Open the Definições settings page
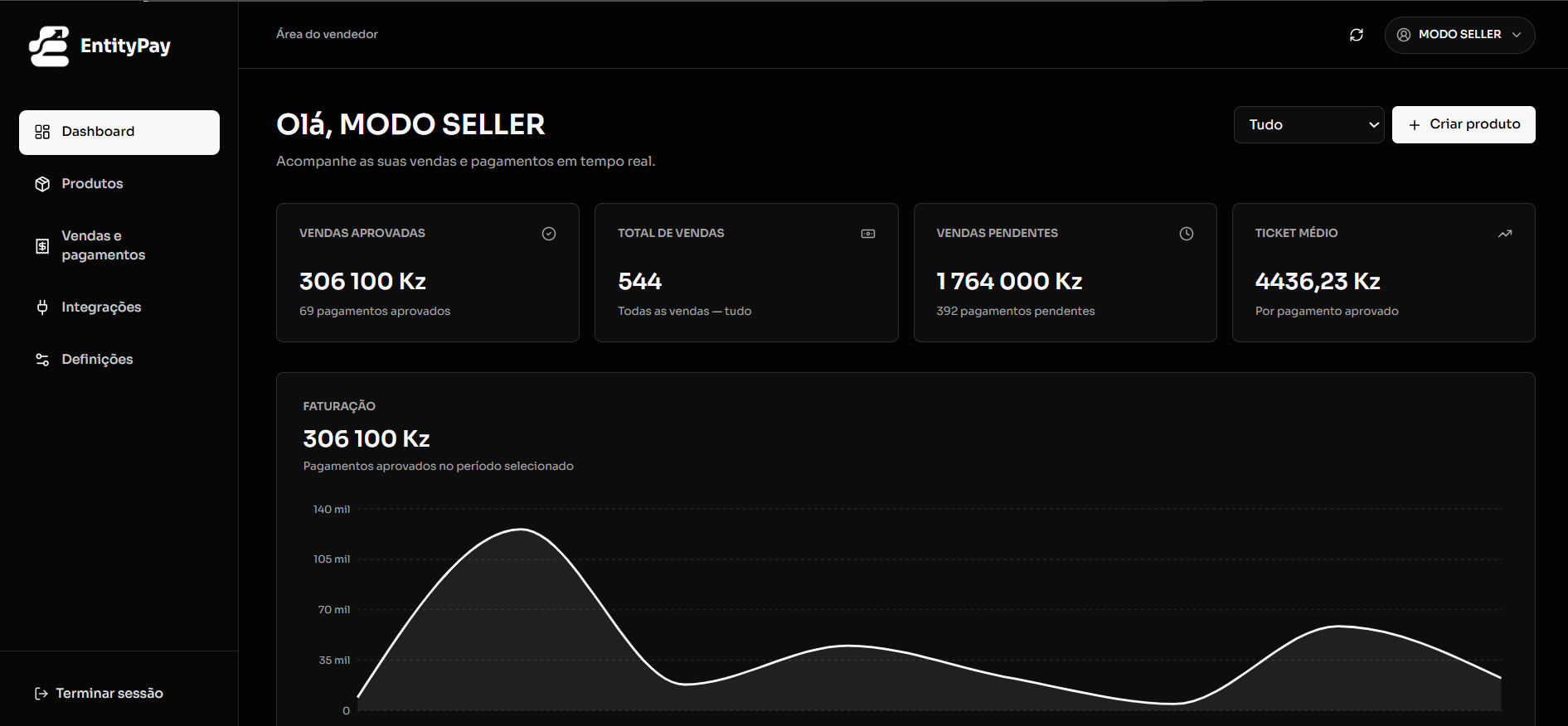 click(119, 360)
